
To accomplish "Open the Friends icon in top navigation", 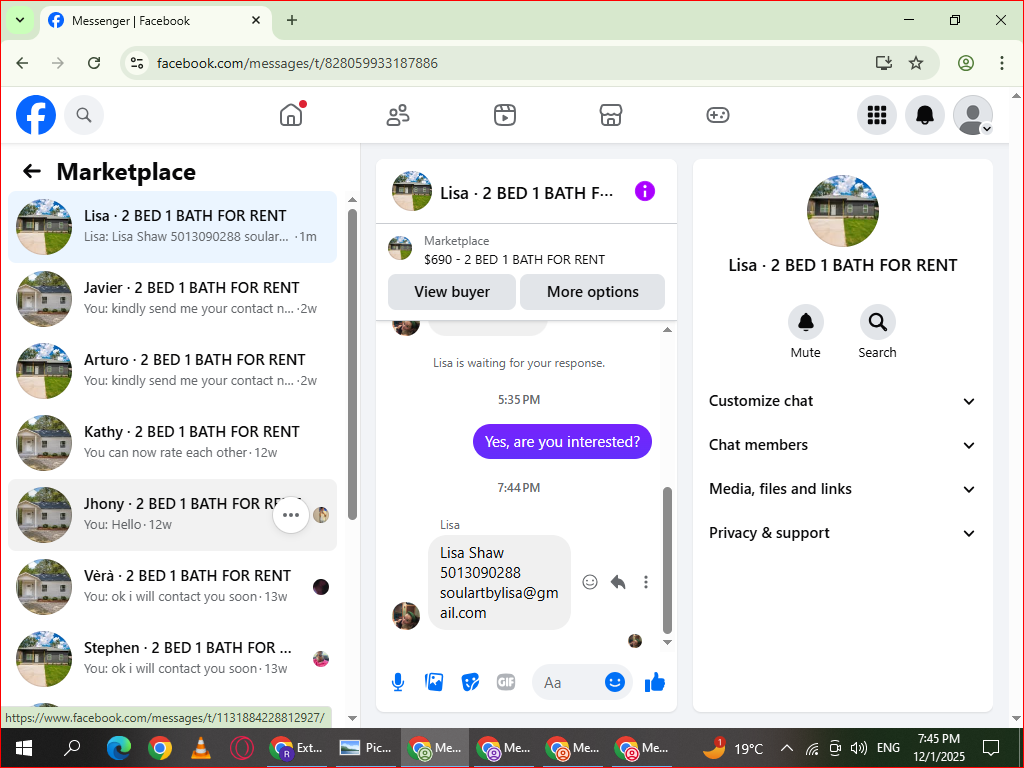I will 398,115.
